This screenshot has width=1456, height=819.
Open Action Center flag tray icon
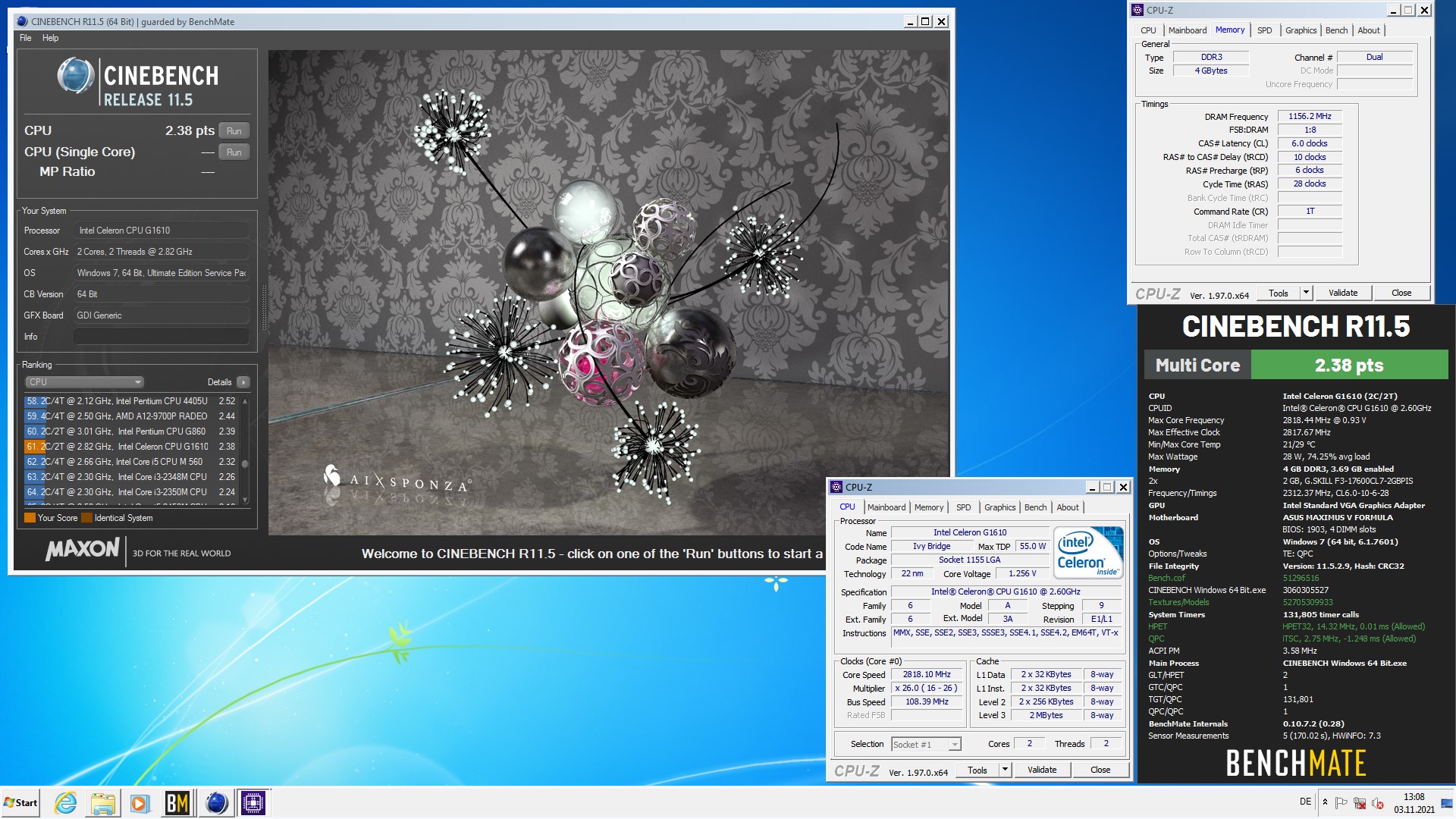click(x=1341, y=802)
